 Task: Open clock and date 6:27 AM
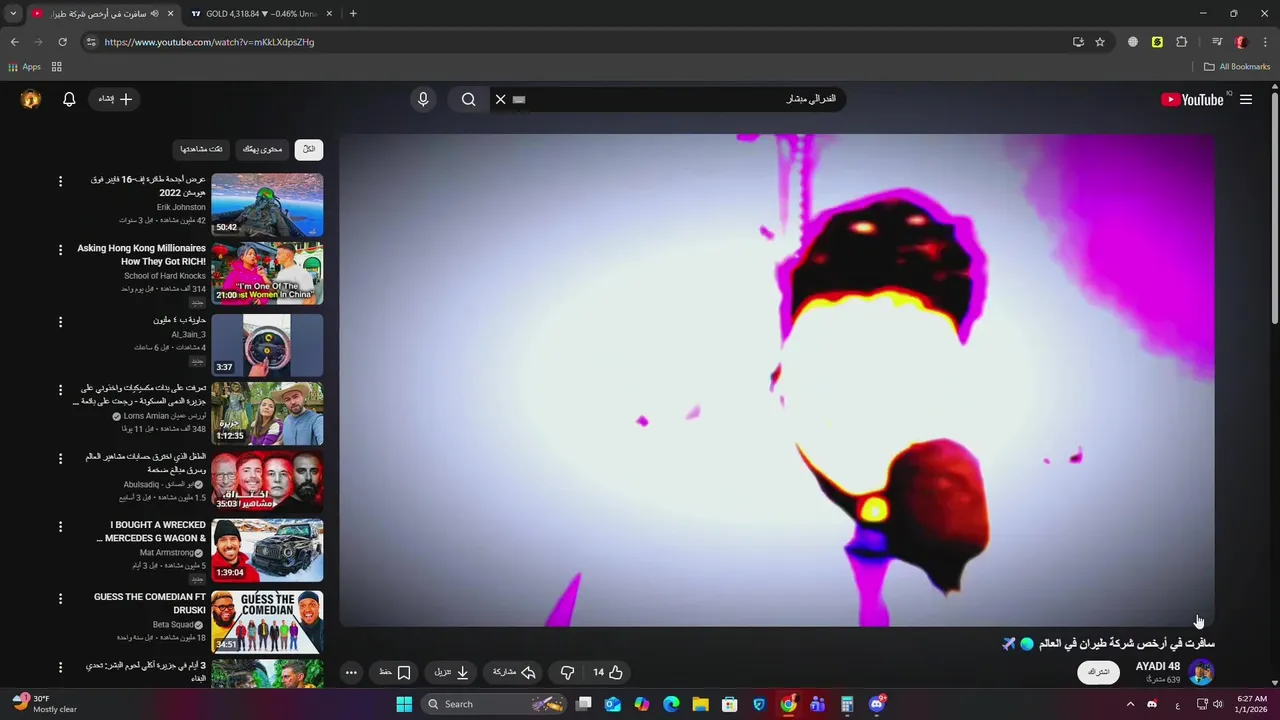click(1252, 704)
